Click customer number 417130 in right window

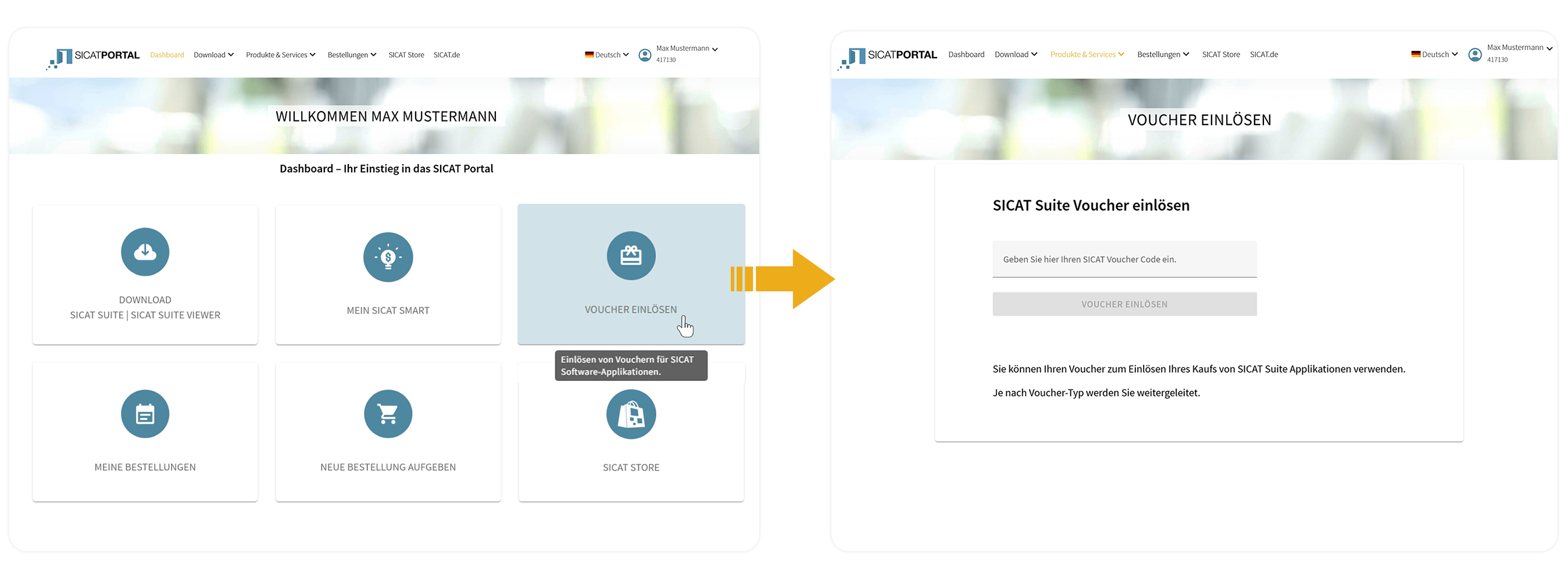[x=1497, y=60]
